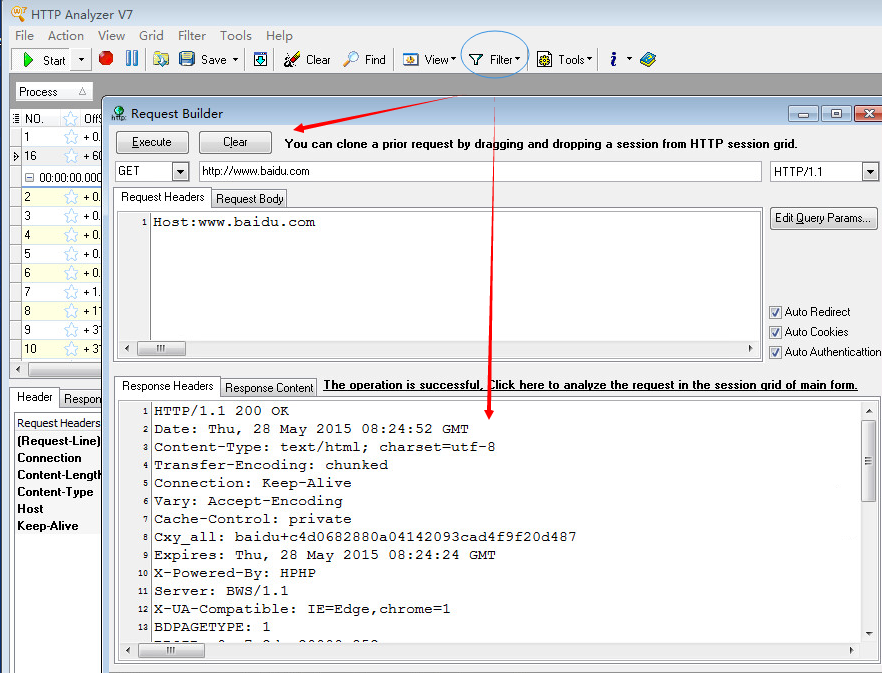Uncheck Auto Cookies option
The width and height of the screenshot is (882, 673).
coord(776,331)
